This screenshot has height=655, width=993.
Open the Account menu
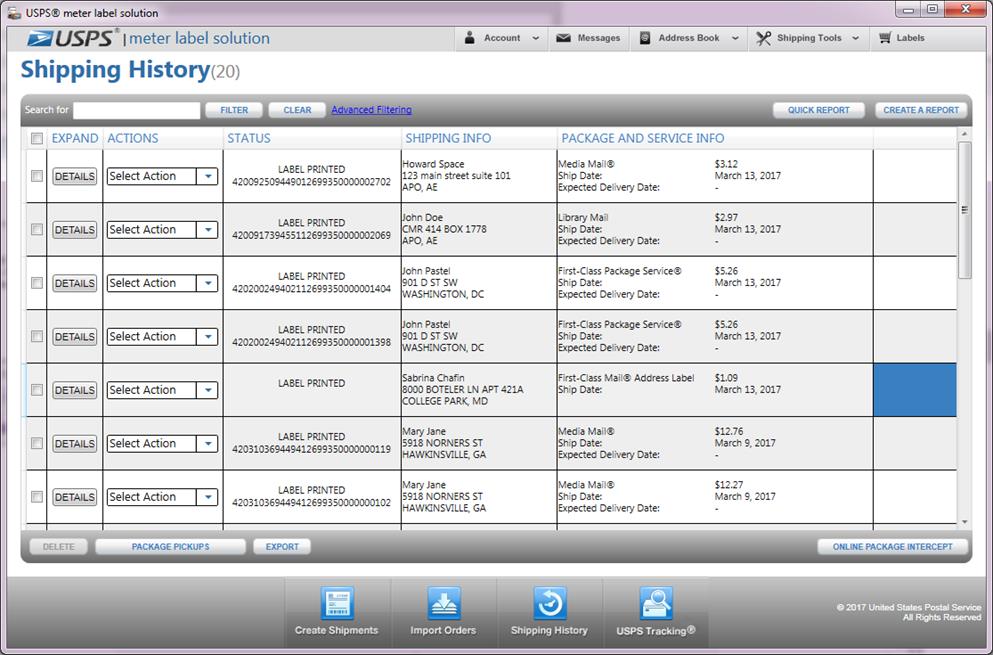coord(501,38)
